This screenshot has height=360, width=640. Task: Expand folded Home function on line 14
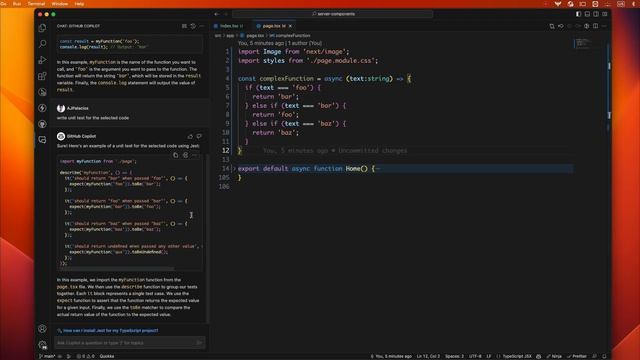click(x=234, y=169)
